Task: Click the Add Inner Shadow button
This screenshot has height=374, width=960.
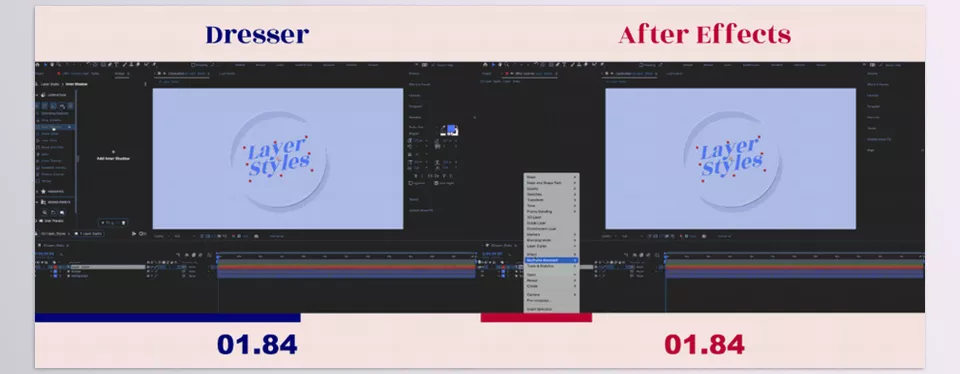Action: [113, 156]
